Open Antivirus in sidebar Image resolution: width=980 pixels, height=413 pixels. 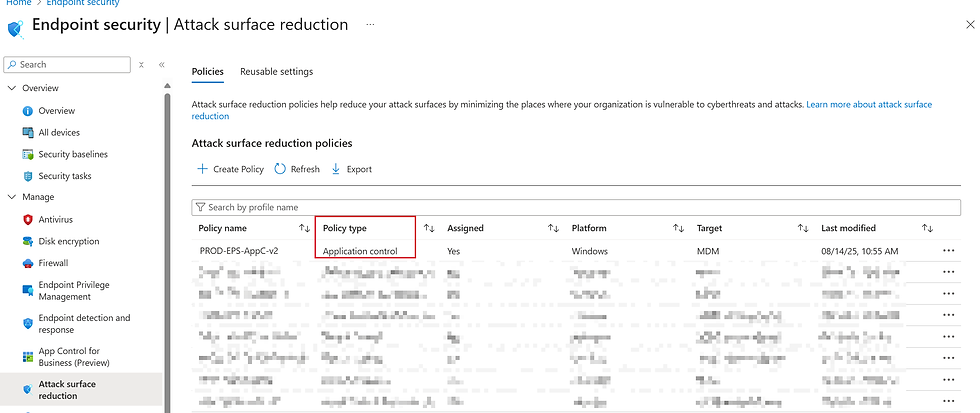[x=55, y=219]
